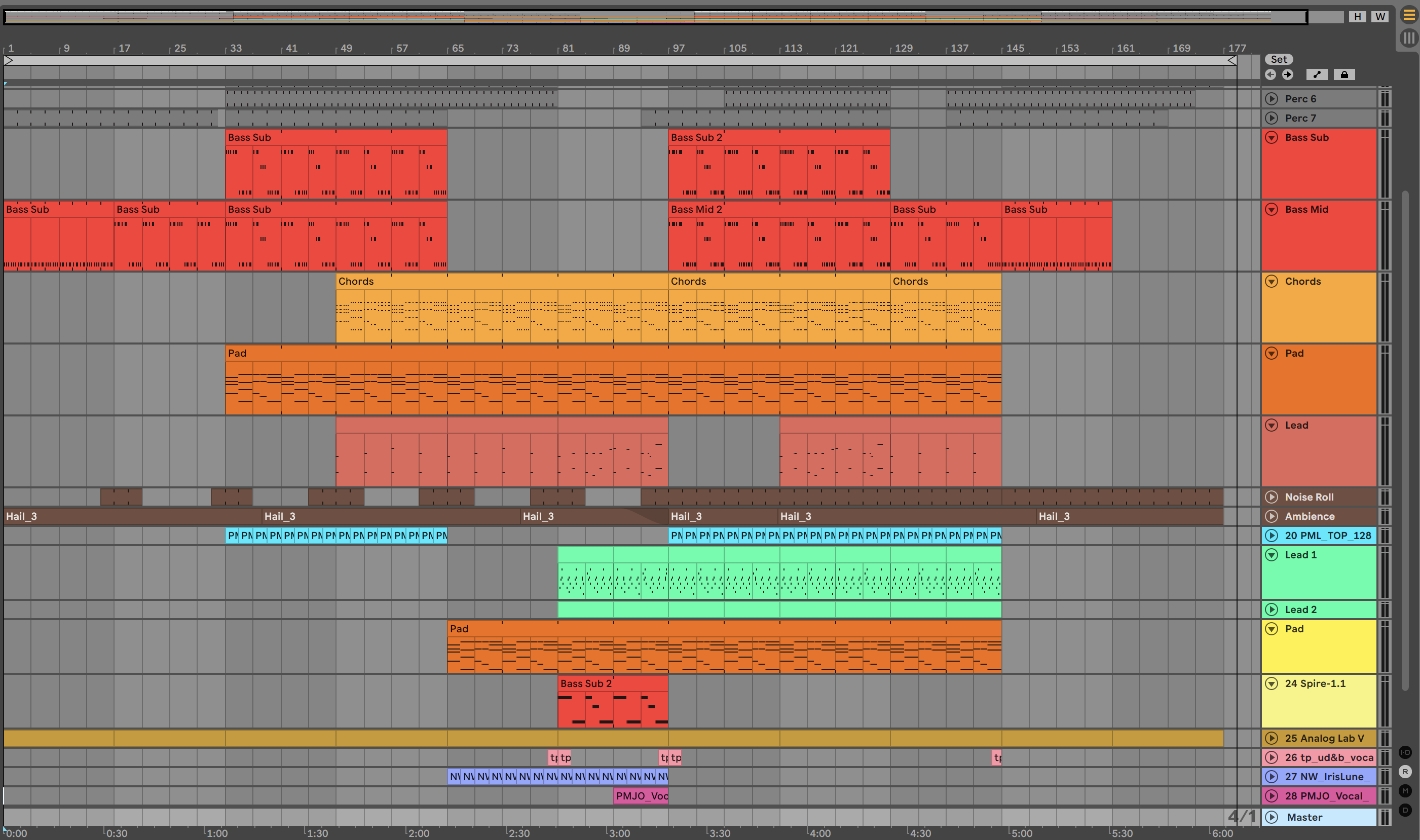This screenshot has width=1420, height=840.
Task: Collapse the Bass Sub track
Action: [x=1272, y=137]
